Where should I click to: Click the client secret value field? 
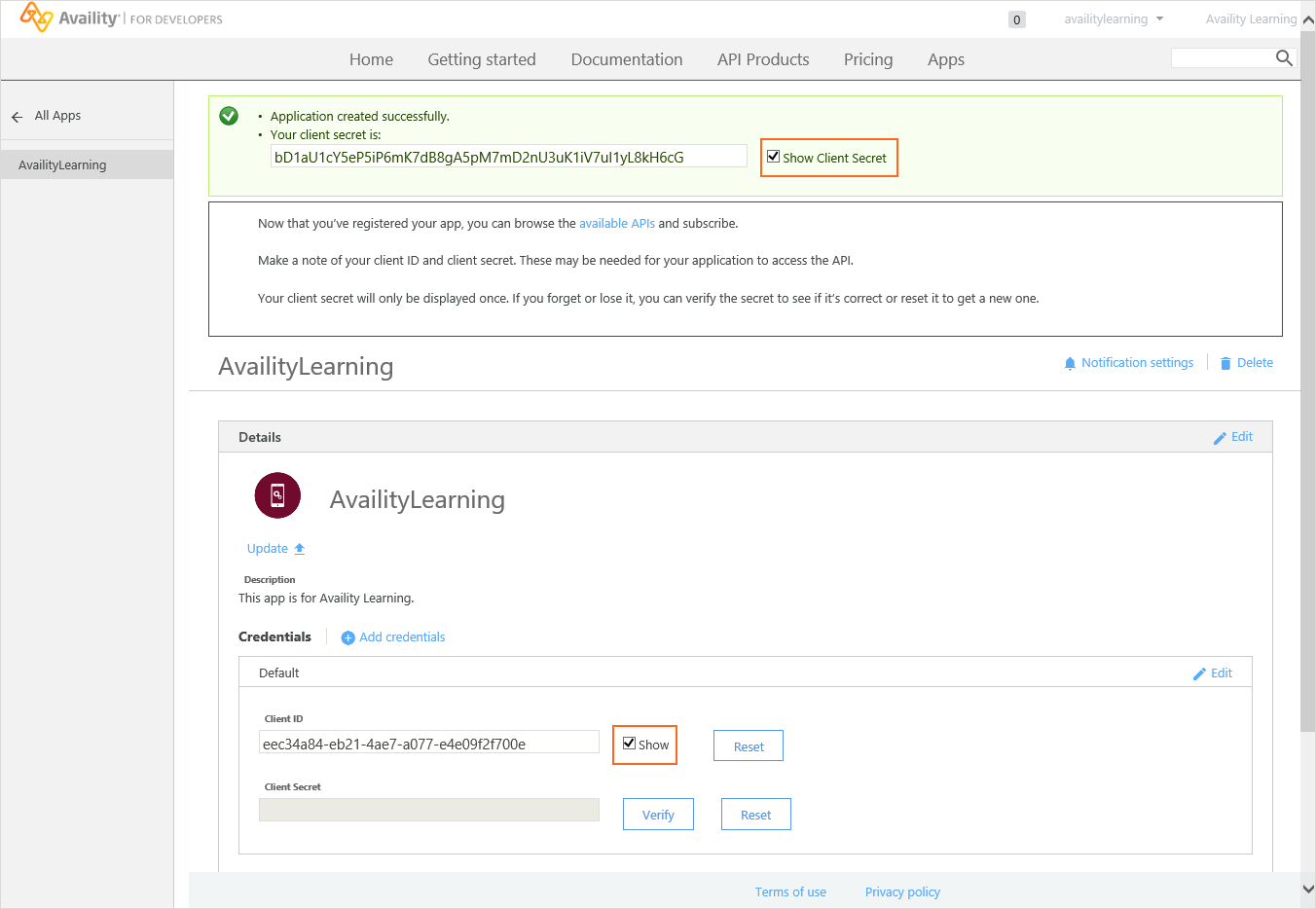509,157
